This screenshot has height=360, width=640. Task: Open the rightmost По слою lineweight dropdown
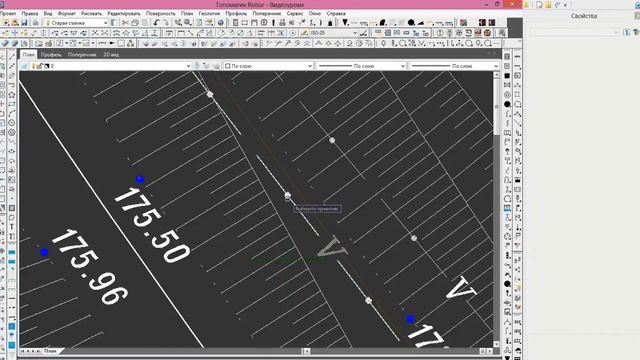(455, 66)
